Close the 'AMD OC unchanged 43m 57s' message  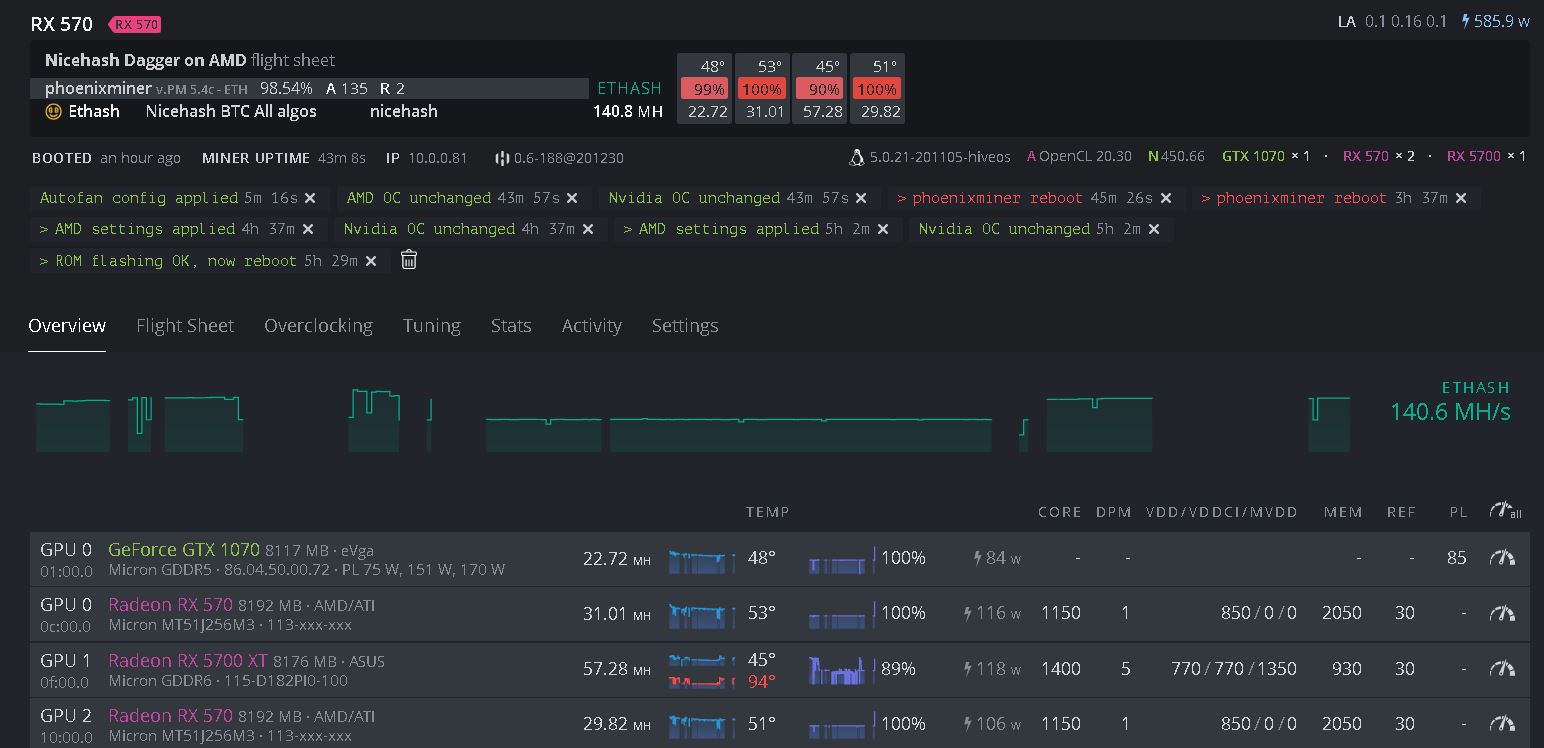click(572, 199)
